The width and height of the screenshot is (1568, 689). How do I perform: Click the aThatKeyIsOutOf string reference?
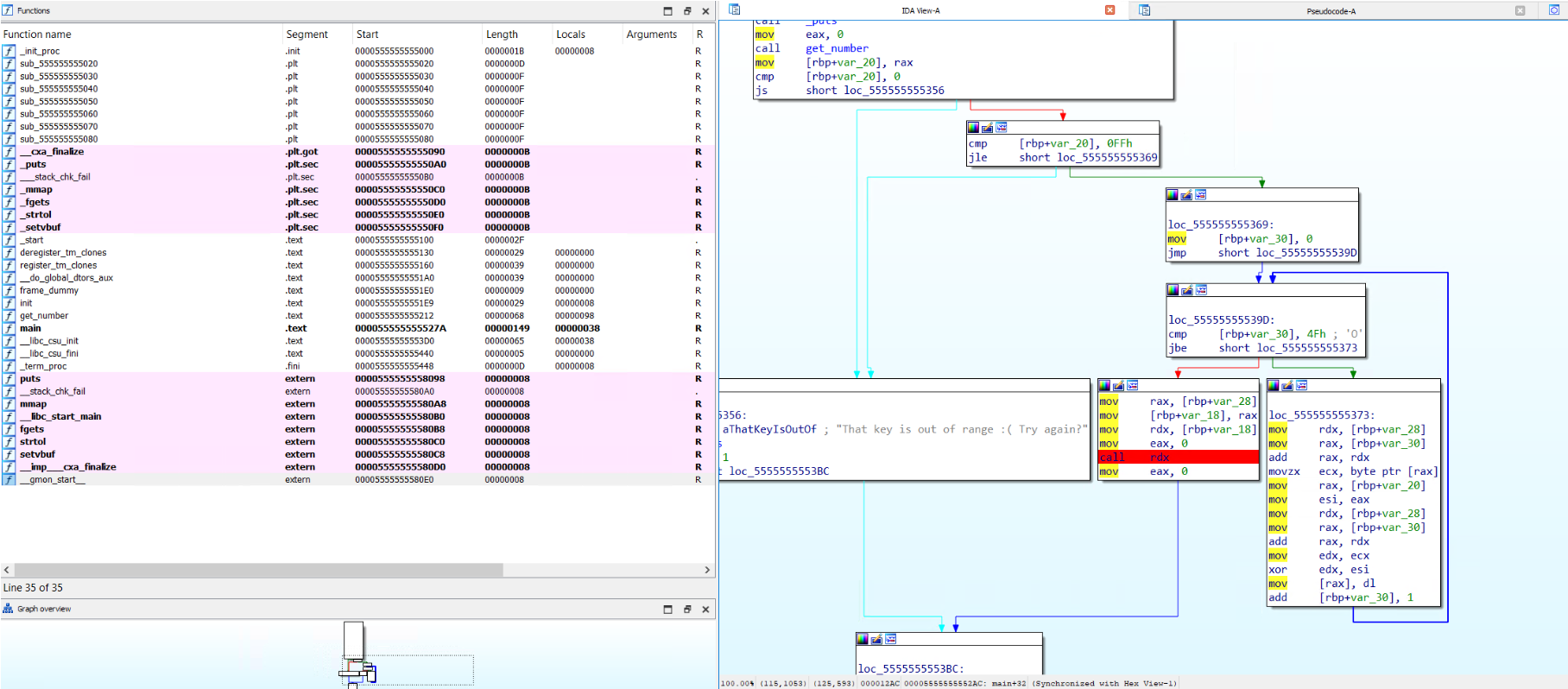click(769, 429)
